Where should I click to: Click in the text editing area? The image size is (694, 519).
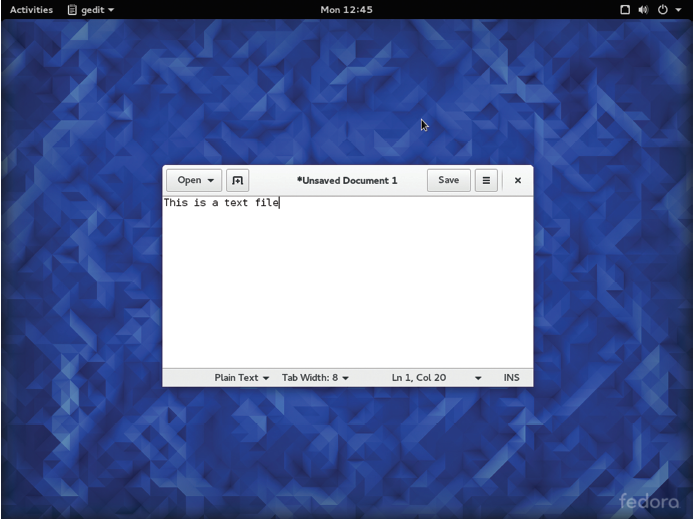[347, 282]
